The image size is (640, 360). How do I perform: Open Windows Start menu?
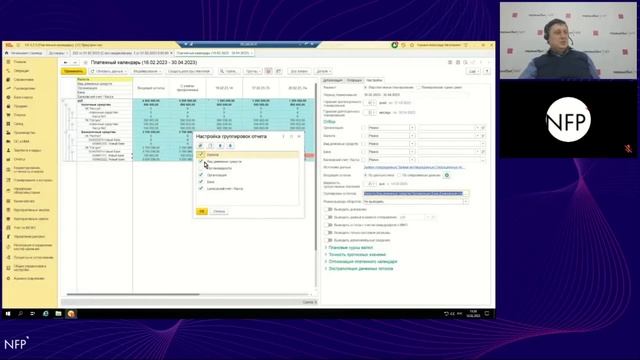click(x=8, y=313)
